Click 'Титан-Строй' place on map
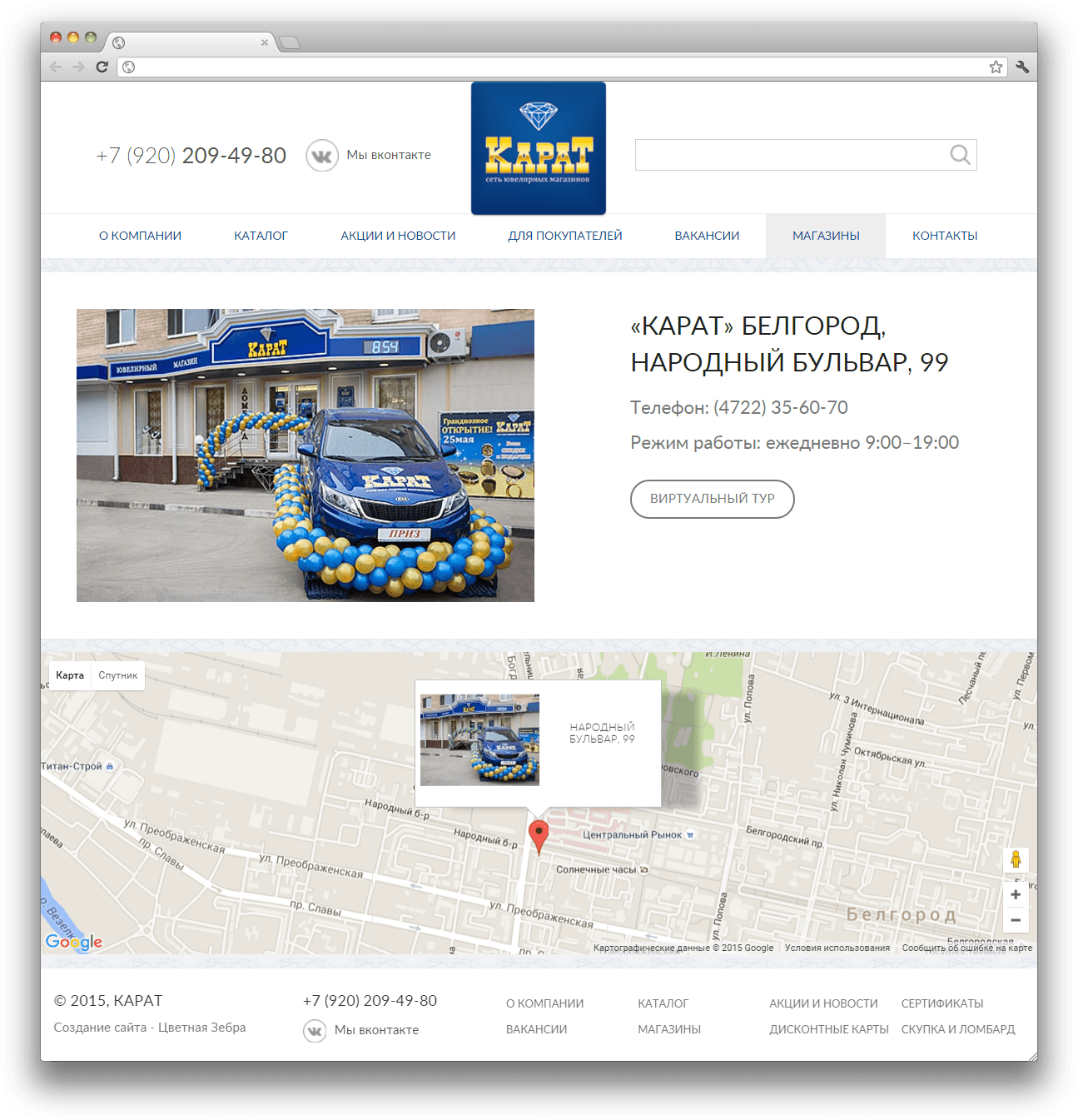This screenshot has height=1120, width=1078. click(77, 766)
